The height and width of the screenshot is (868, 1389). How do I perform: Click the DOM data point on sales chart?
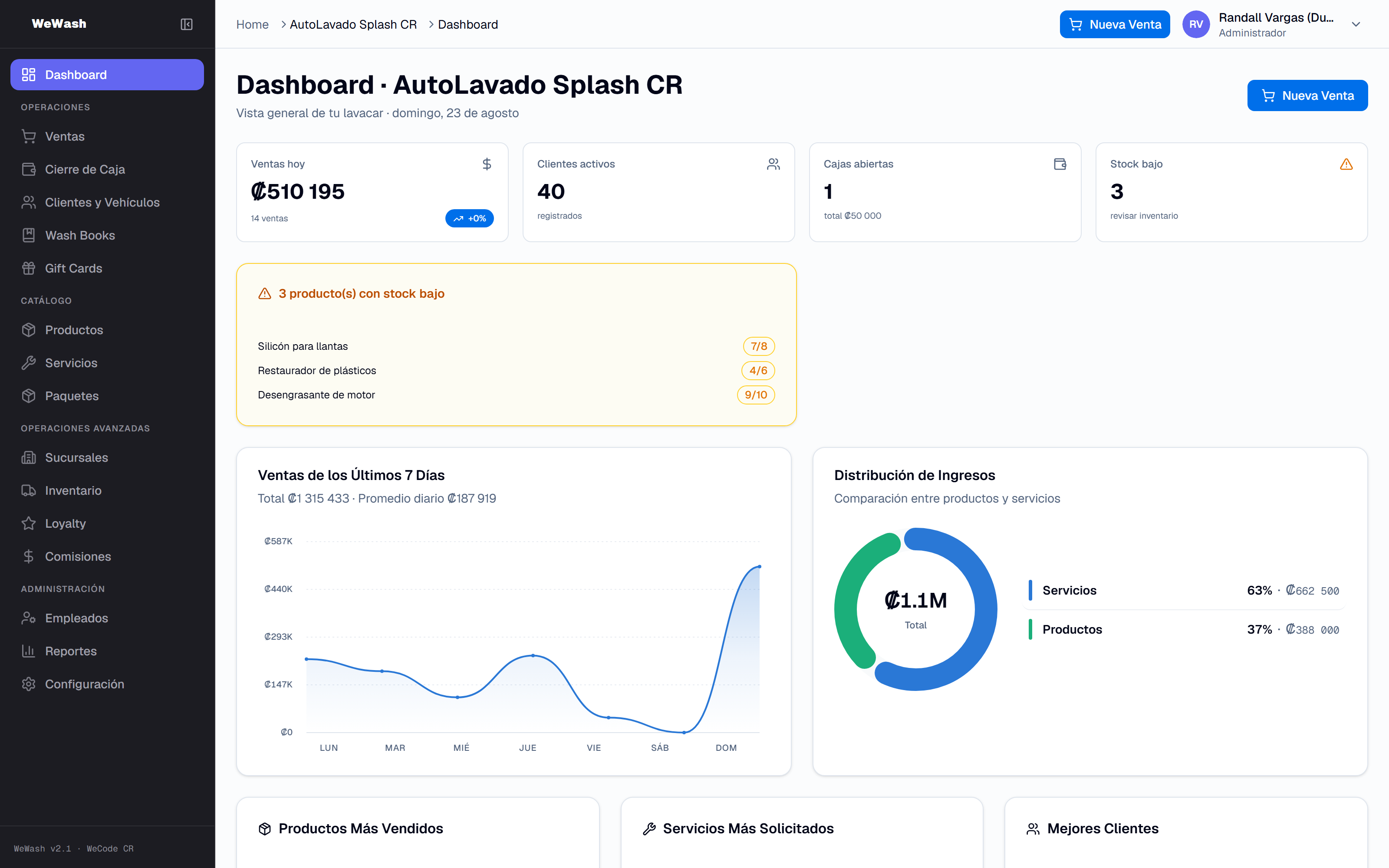pos(759,567)
